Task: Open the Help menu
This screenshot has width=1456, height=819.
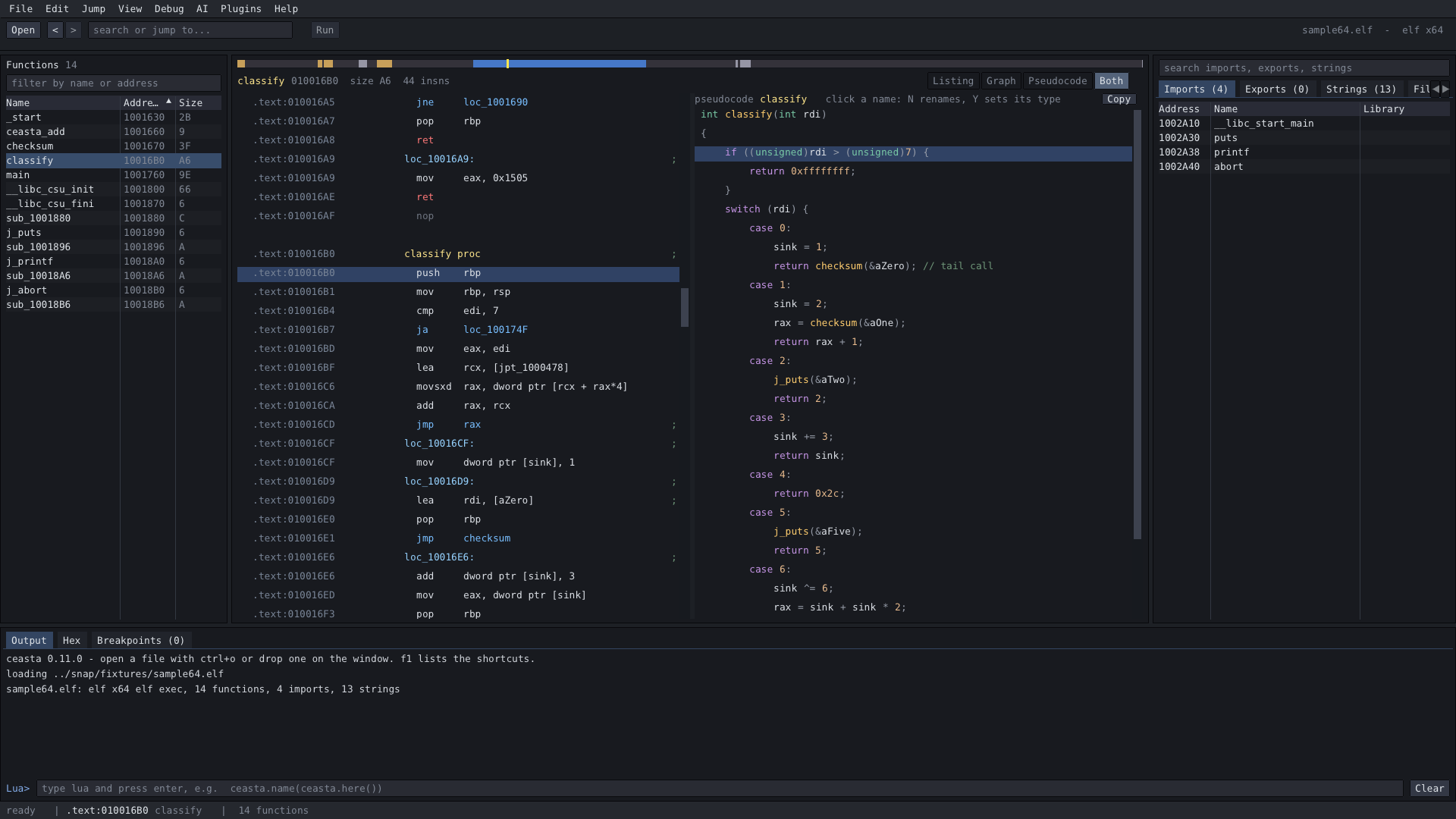Action: click(286, 9)
